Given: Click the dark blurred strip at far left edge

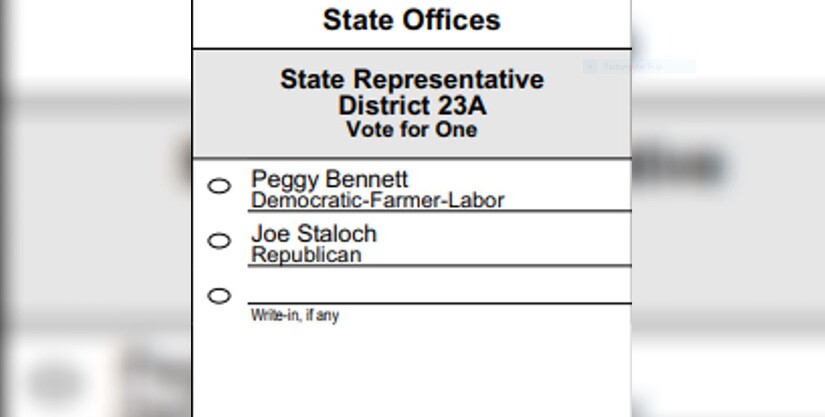Looking at the screenshot, I should [6, 208].
